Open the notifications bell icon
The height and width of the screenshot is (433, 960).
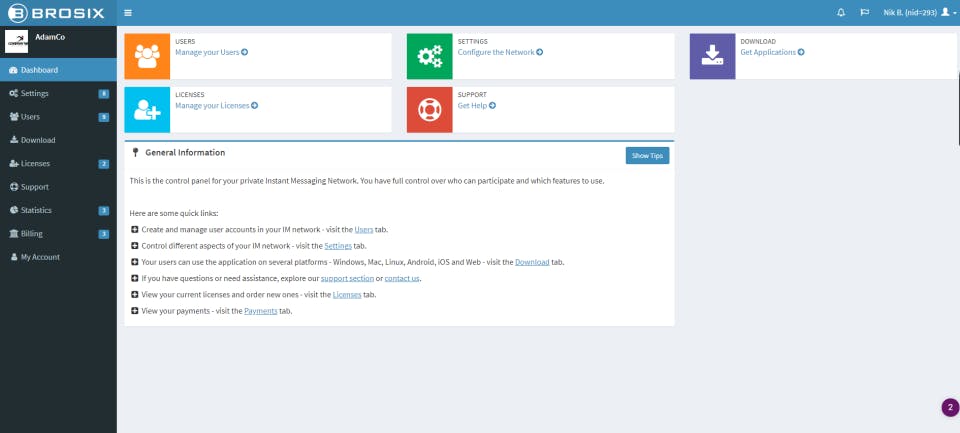click(x=841, y=12)
